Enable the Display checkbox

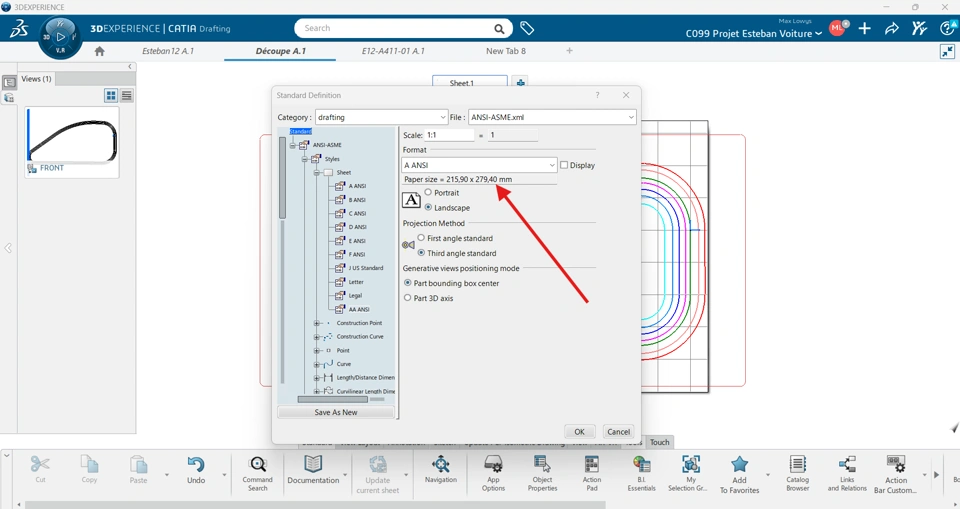pyautogui.click(x=564, y=165)
